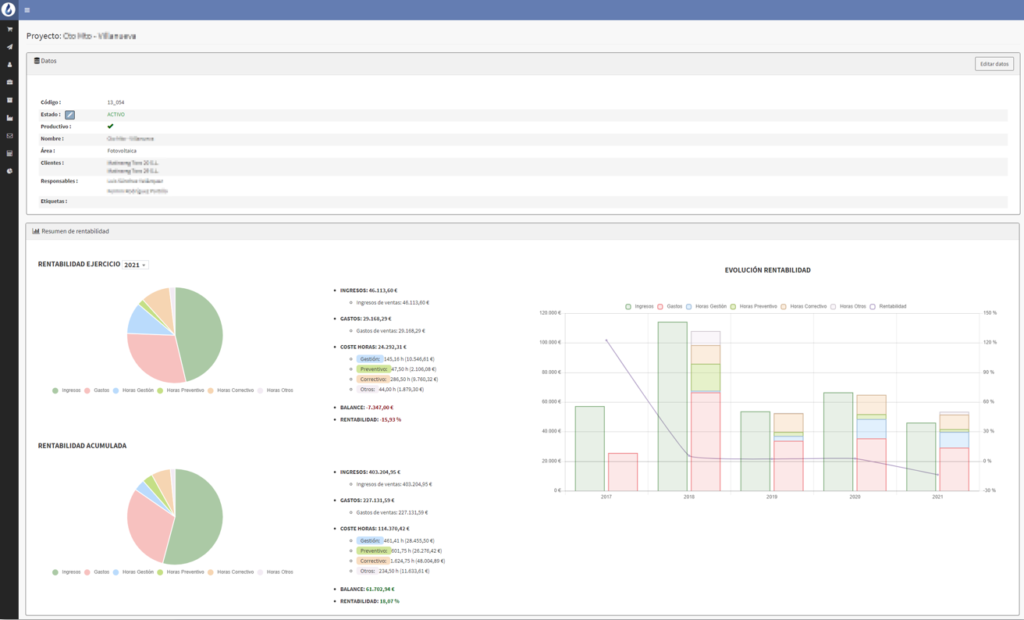The width and height of the screenshot is (1024, 620).
Task: Click the envelope mail icon in sidebar
Action: [x=9, y=135]
